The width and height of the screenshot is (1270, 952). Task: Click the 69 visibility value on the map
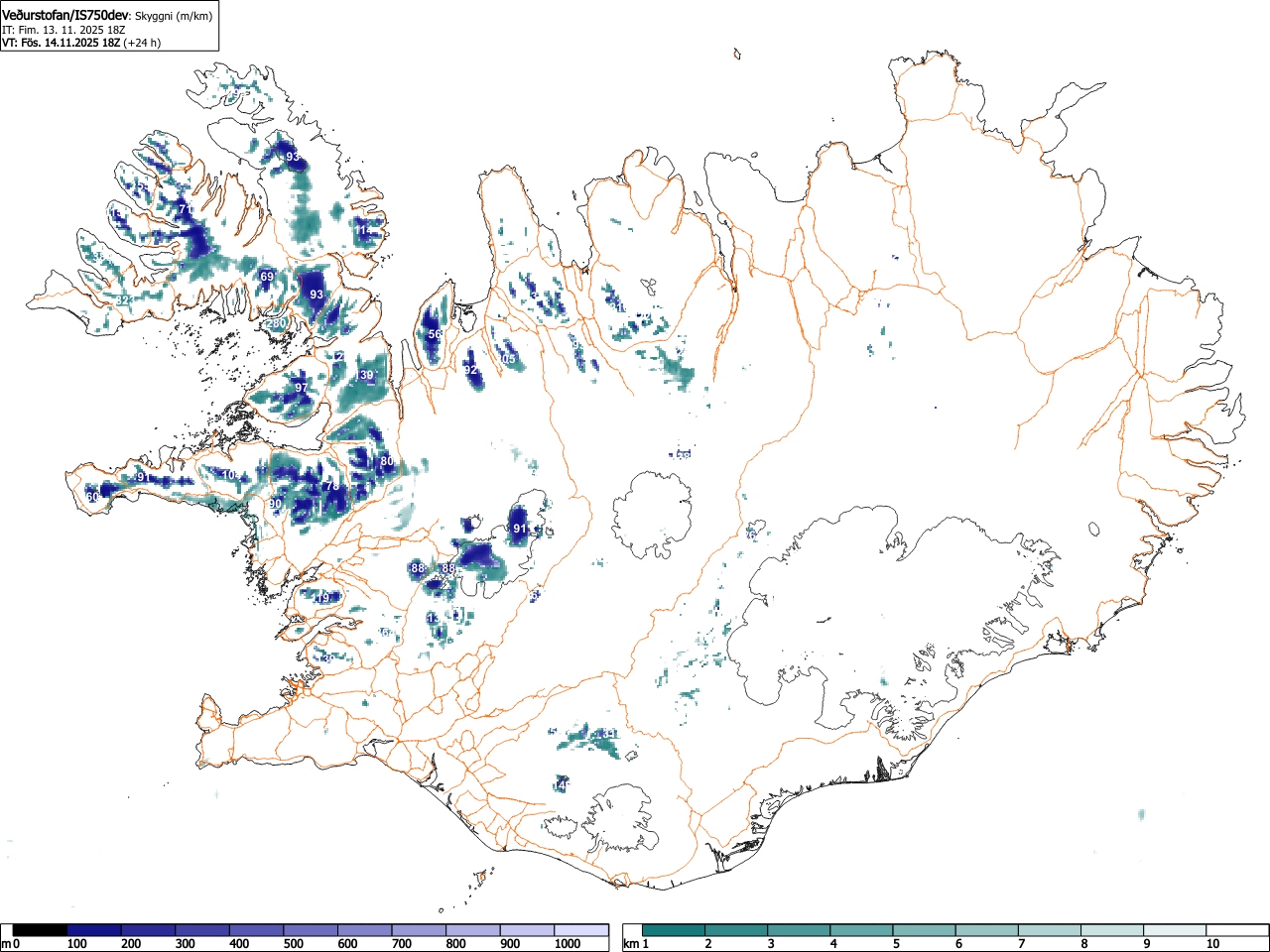(267, 277)
